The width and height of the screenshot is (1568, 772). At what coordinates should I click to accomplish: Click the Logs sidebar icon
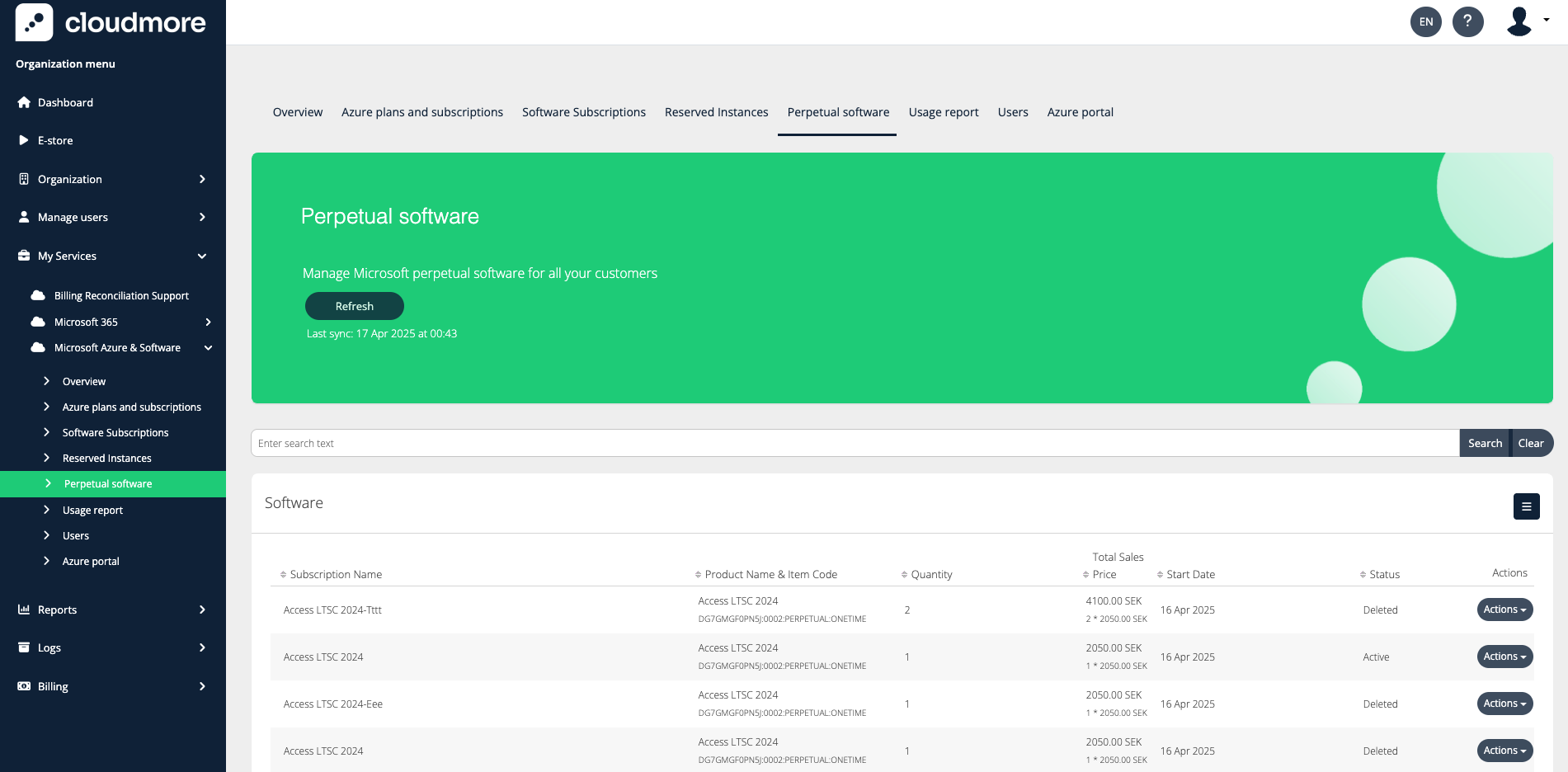coord(23,647)
